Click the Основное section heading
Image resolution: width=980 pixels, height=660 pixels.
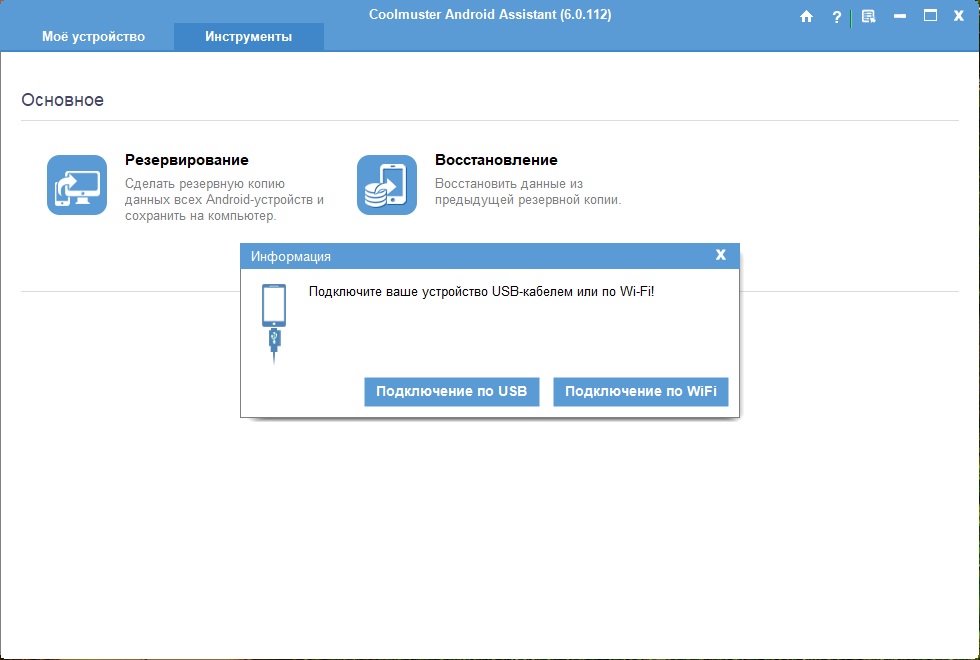(62, 100)
